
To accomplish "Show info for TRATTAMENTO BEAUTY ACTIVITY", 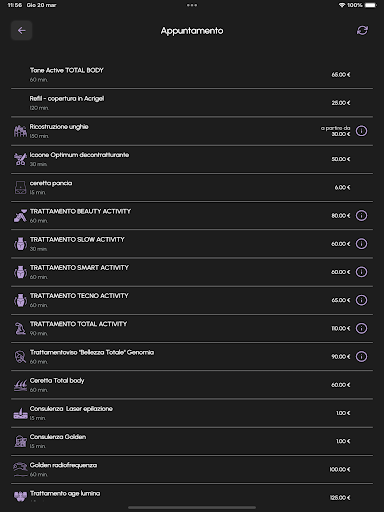I will 361,216.
